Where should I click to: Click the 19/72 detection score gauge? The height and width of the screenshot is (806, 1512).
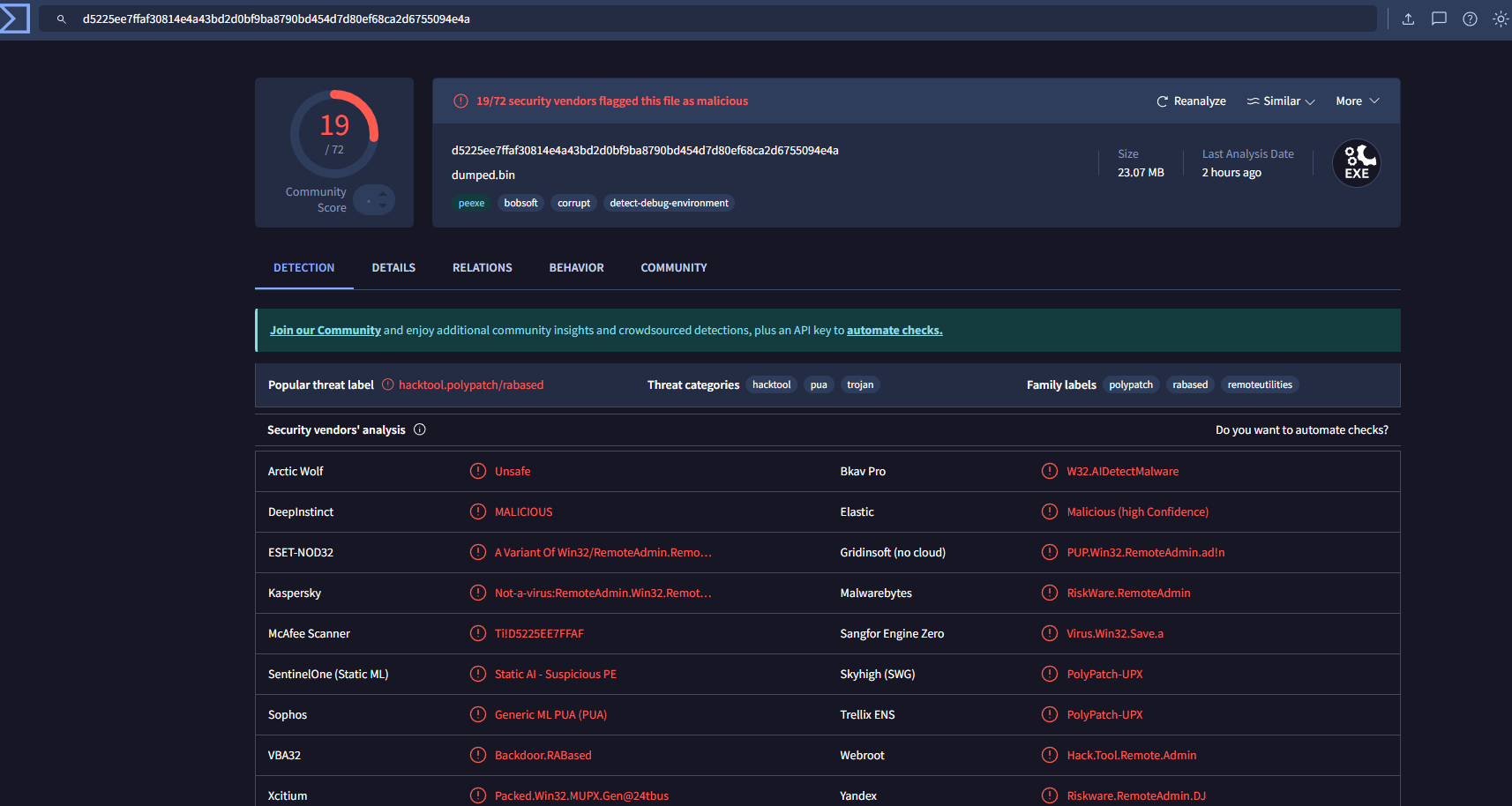point(334,134)
